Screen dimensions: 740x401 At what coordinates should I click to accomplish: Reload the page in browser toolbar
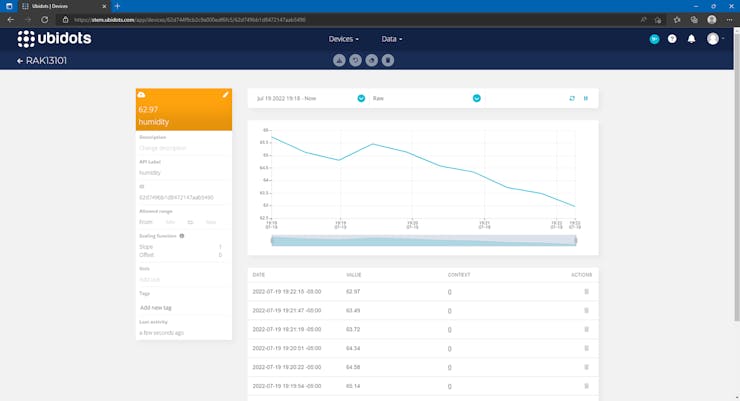click(x=44, y=18)
